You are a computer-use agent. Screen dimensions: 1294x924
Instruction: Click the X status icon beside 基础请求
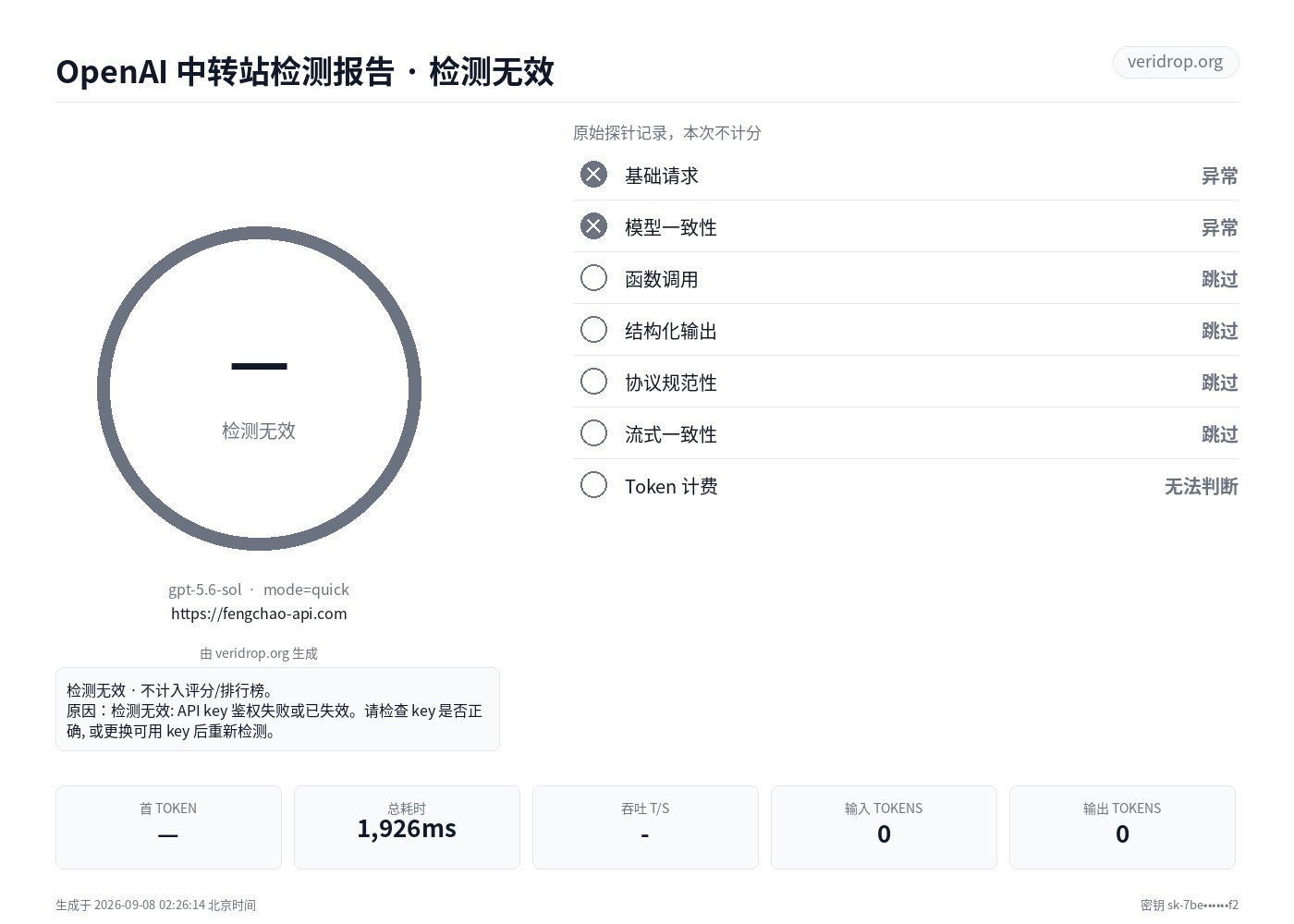tap(593, 175)
